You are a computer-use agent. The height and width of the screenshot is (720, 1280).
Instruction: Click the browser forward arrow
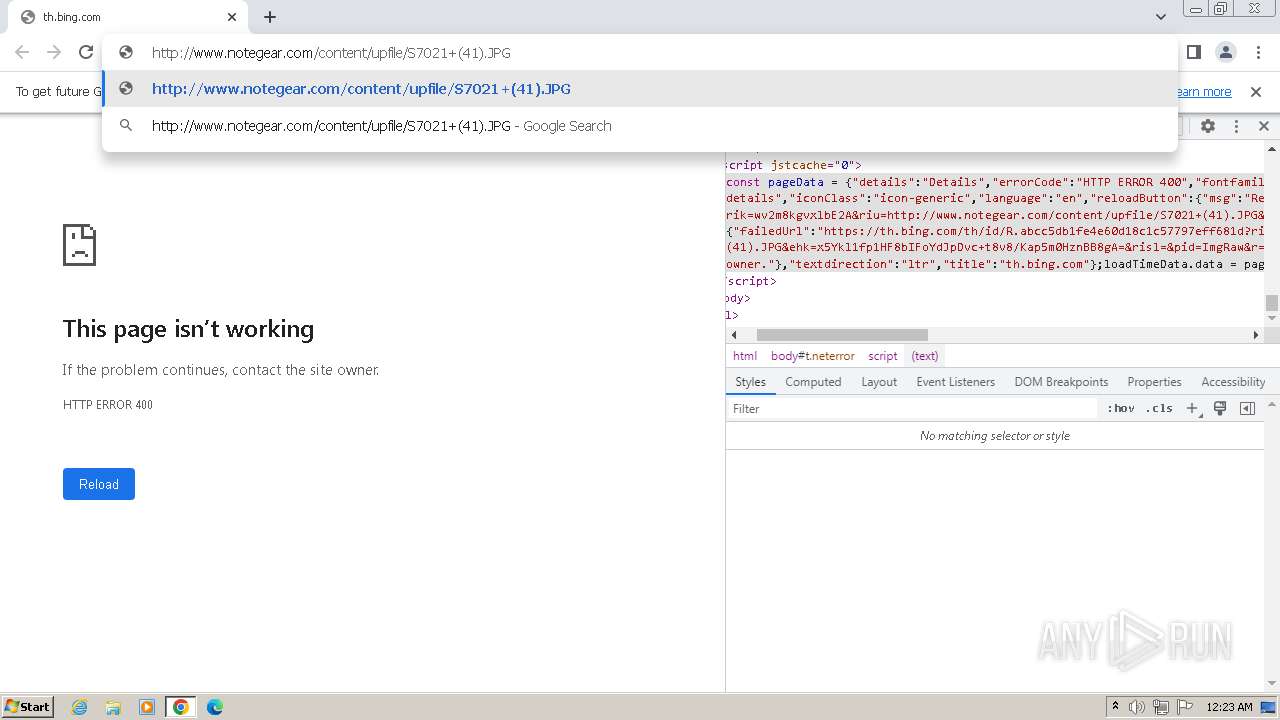[x=54, y=52]
